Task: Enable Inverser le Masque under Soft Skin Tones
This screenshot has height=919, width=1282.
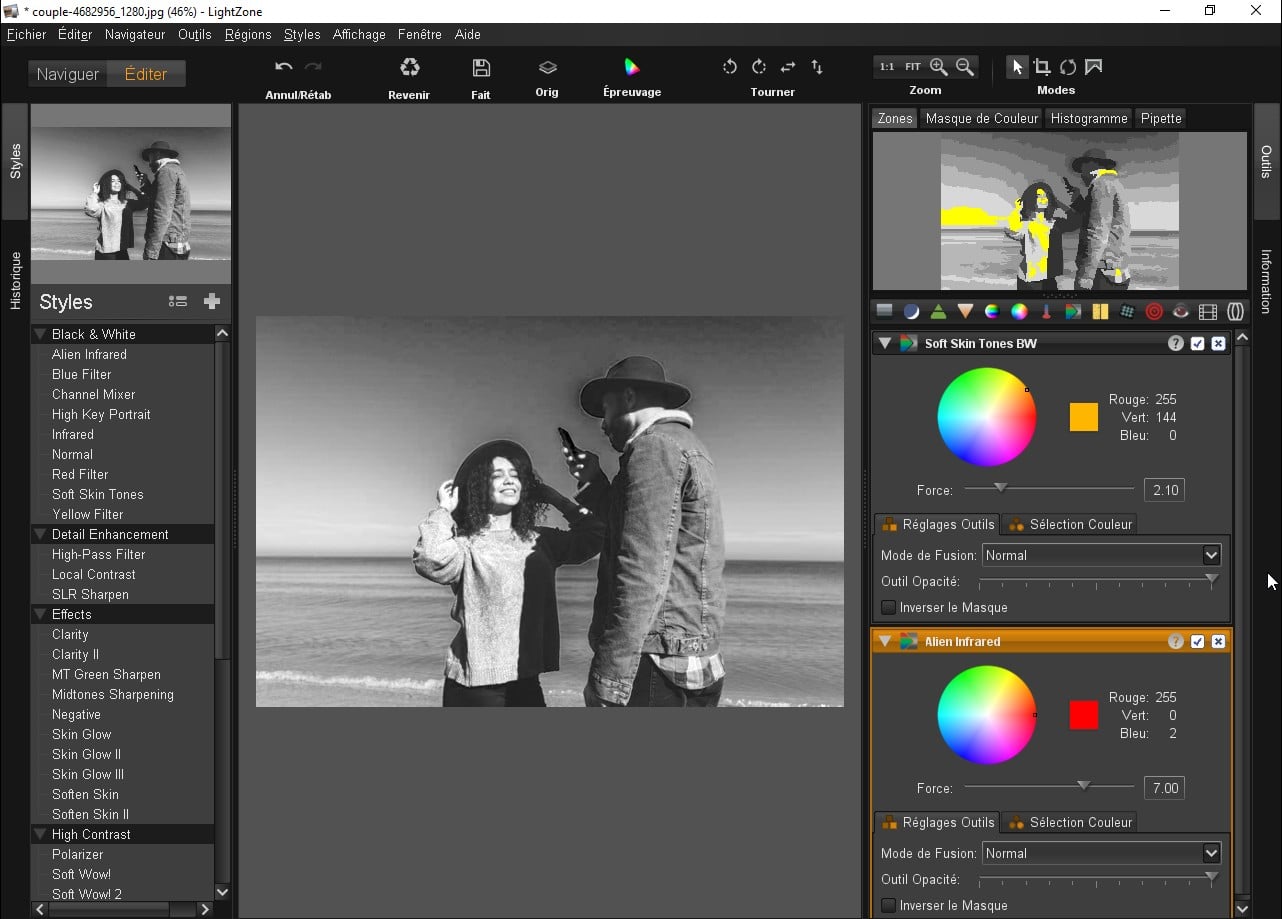Action: tap(888, 607)
